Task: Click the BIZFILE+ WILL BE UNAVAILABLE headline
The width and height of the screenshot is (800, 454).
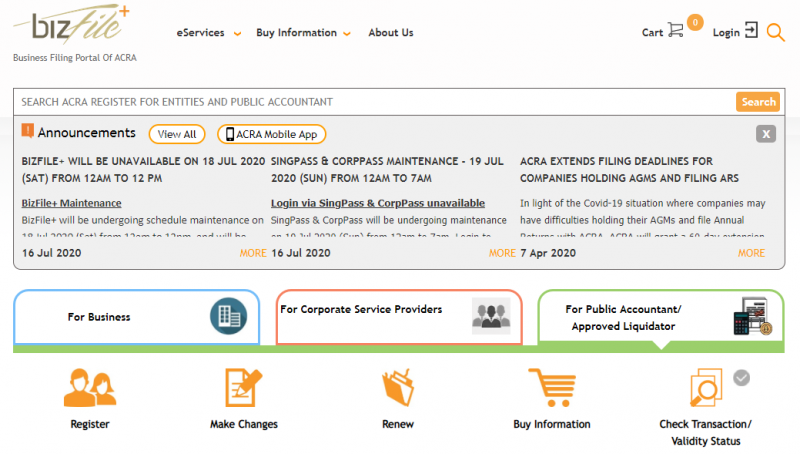Action: click(143, 169)
